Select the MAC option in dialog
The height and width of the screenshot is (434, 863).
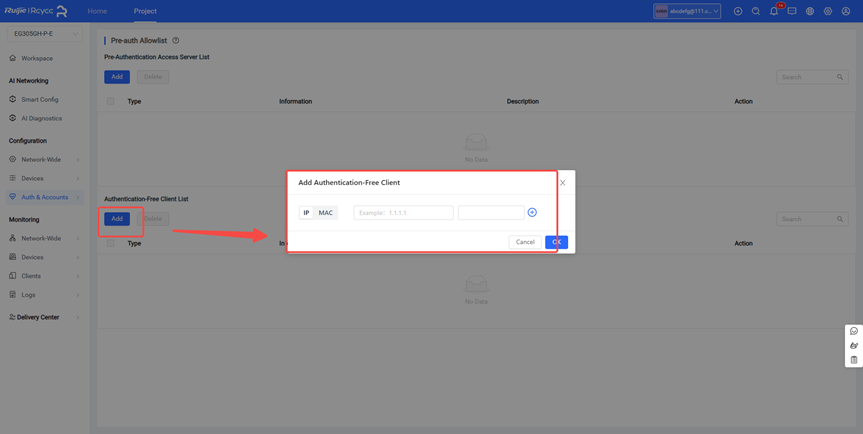click(x=326, y=213)
